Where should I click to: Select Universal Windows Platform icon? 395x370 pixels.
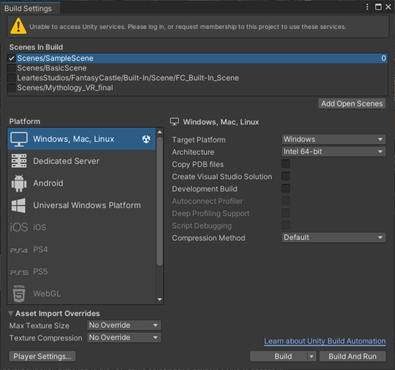pyautogui.click(x=19, y=205)
